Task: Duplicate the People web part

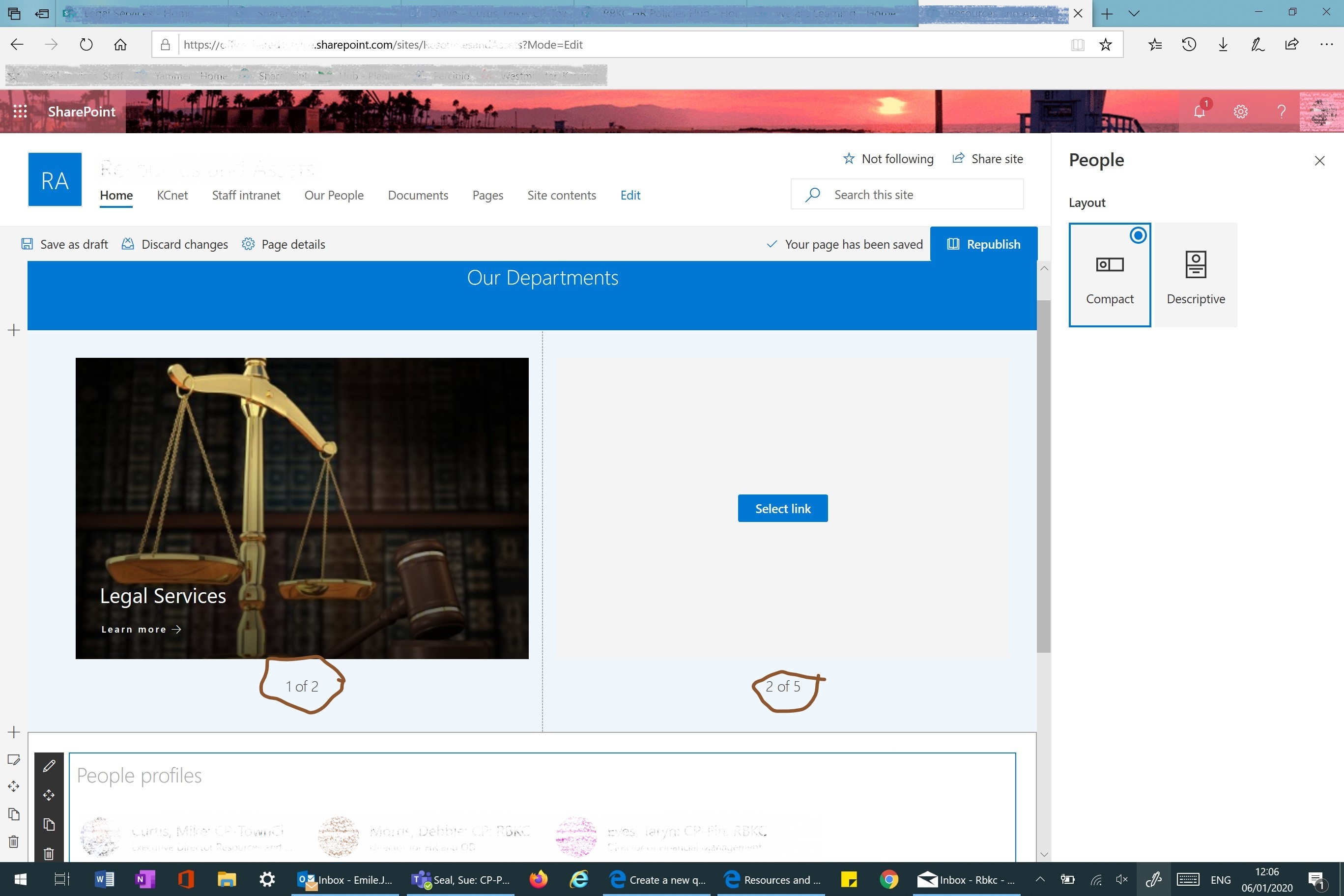Action: coord(49,824)
